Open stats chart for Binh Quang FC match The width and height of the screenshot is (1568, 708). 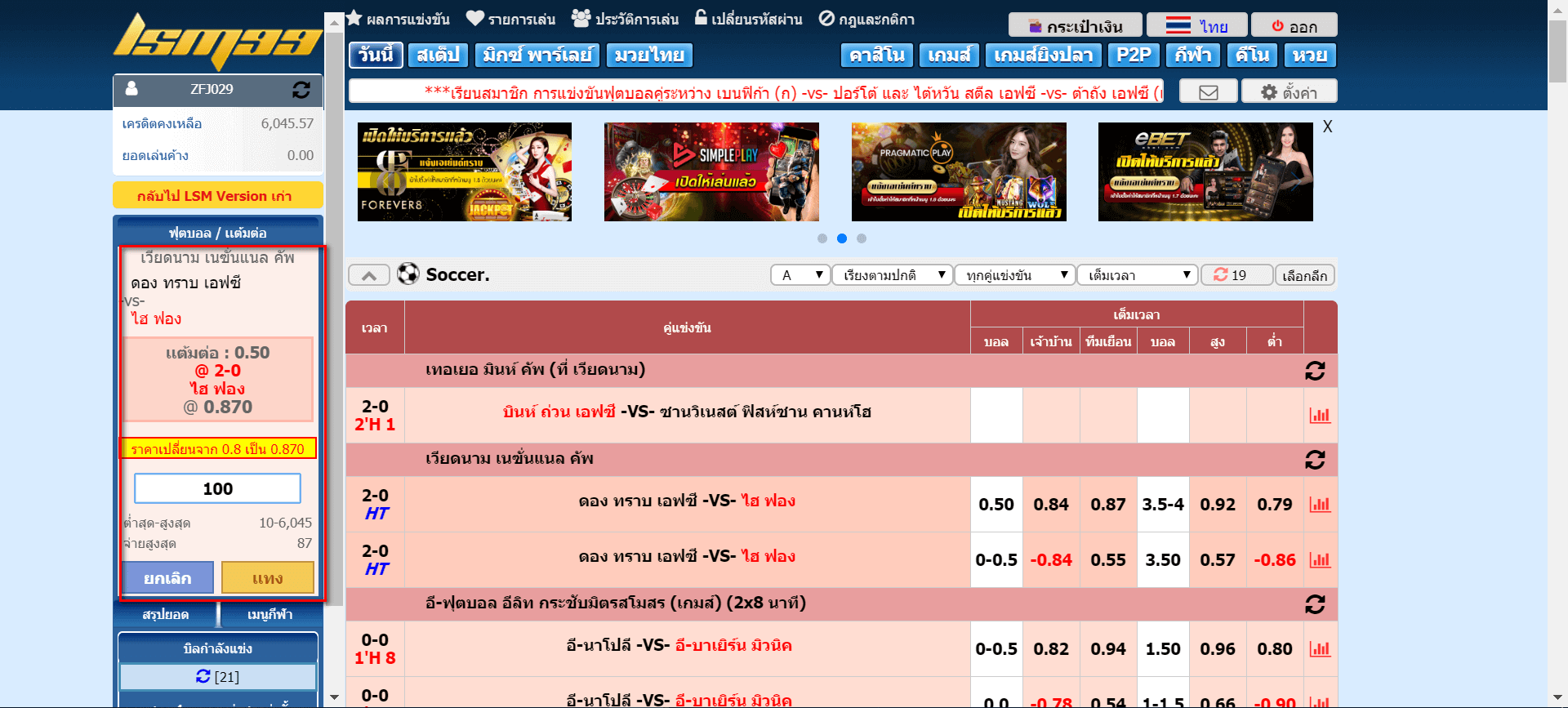(1319, 416)
